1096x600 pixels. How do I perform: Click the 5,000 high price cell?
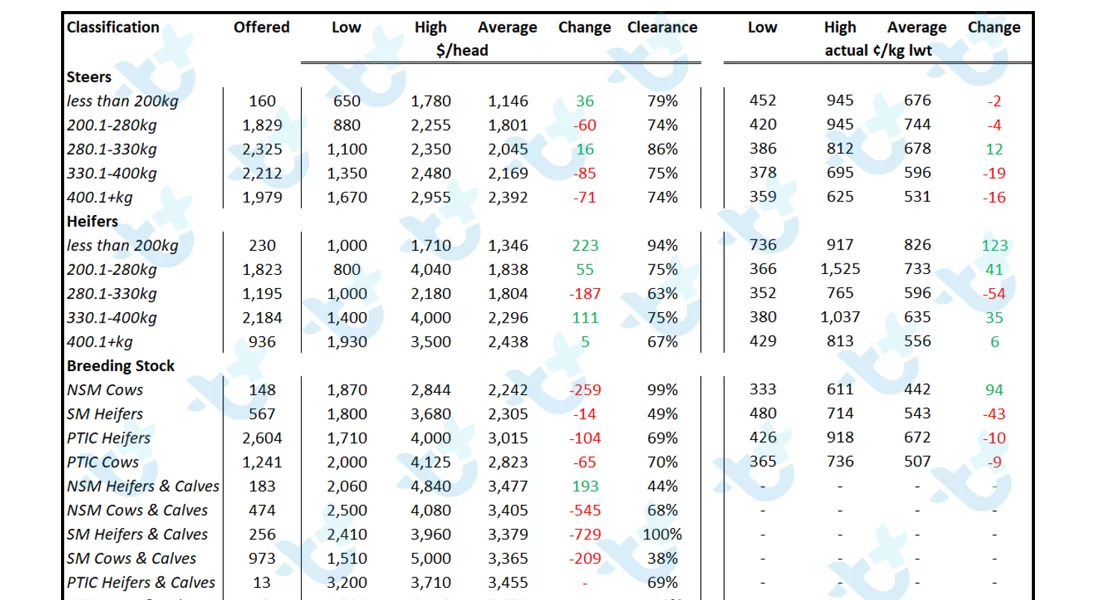point(431,559)
